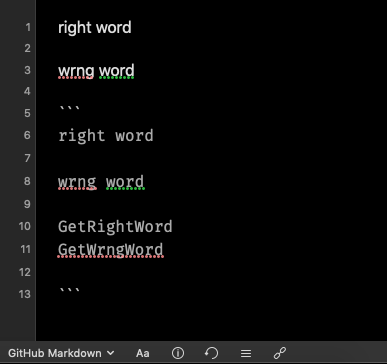Click line number 8 in gutter
Image resolution: width=387 pixels, height=364 pixels.
[27, 181]
